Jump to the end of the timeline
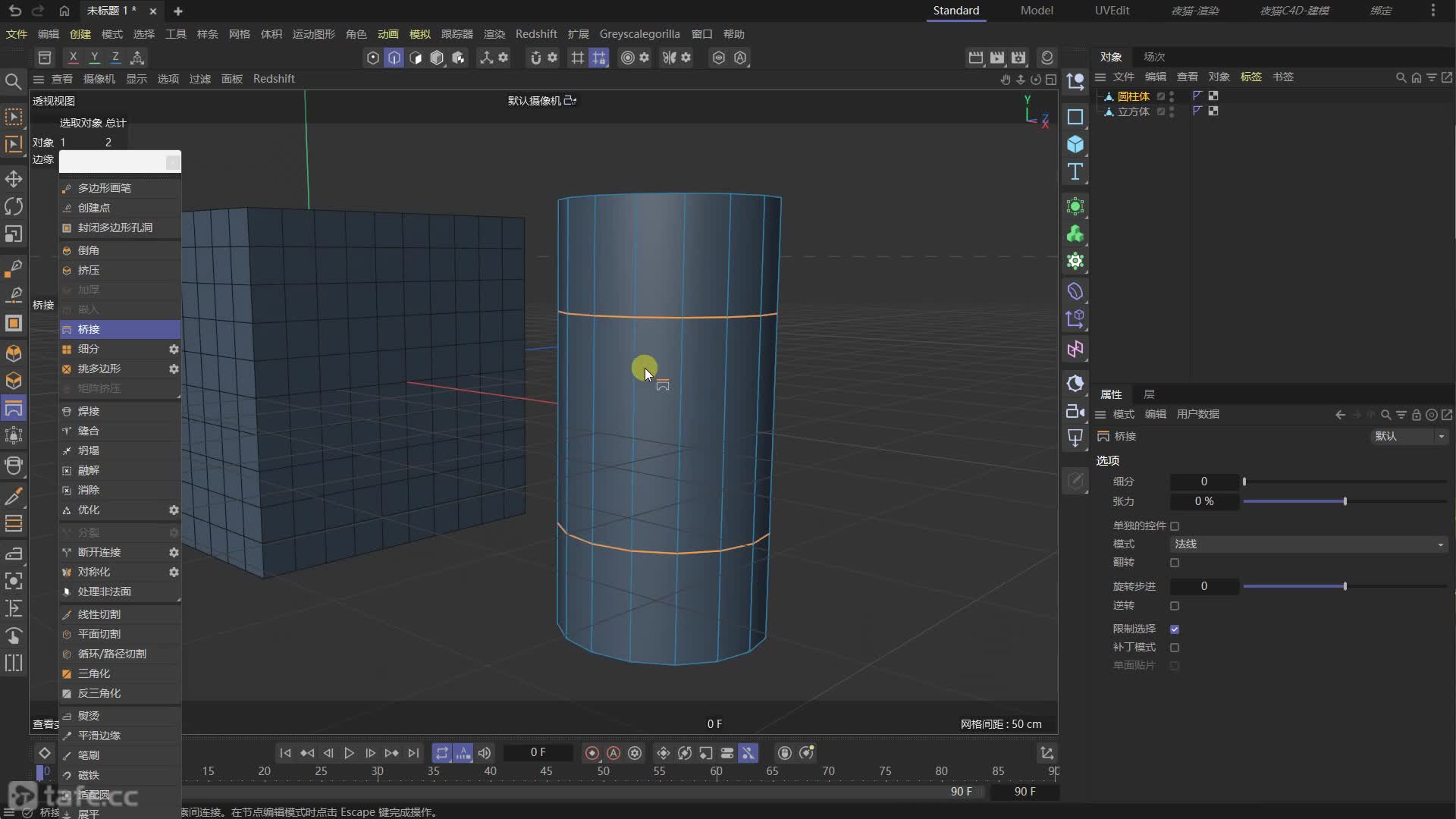1456x819 pixels. pyautogui.click(x=413, y=753)
